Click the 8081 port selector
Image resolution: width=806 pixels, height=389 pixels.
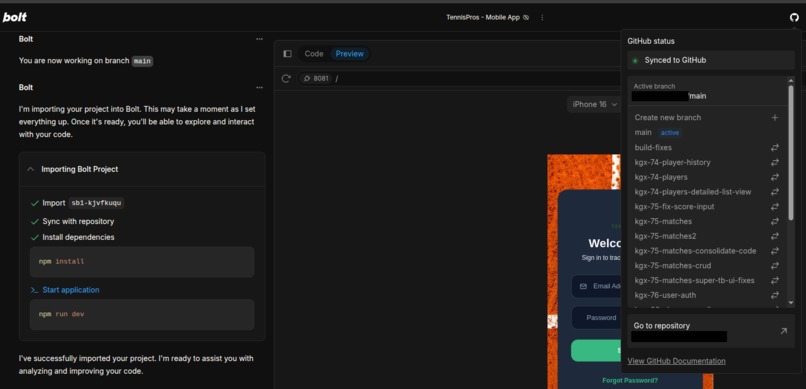click(x=315, y=79)
